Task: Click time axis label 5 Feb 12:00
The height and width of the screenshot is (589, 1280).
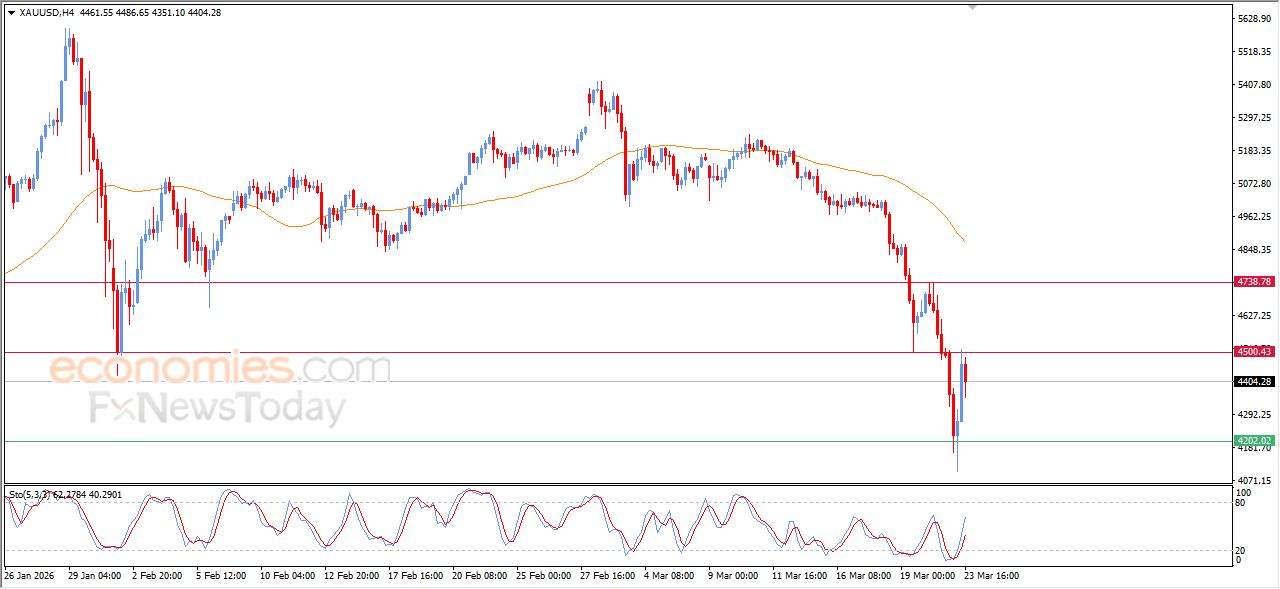Action: 222,576
